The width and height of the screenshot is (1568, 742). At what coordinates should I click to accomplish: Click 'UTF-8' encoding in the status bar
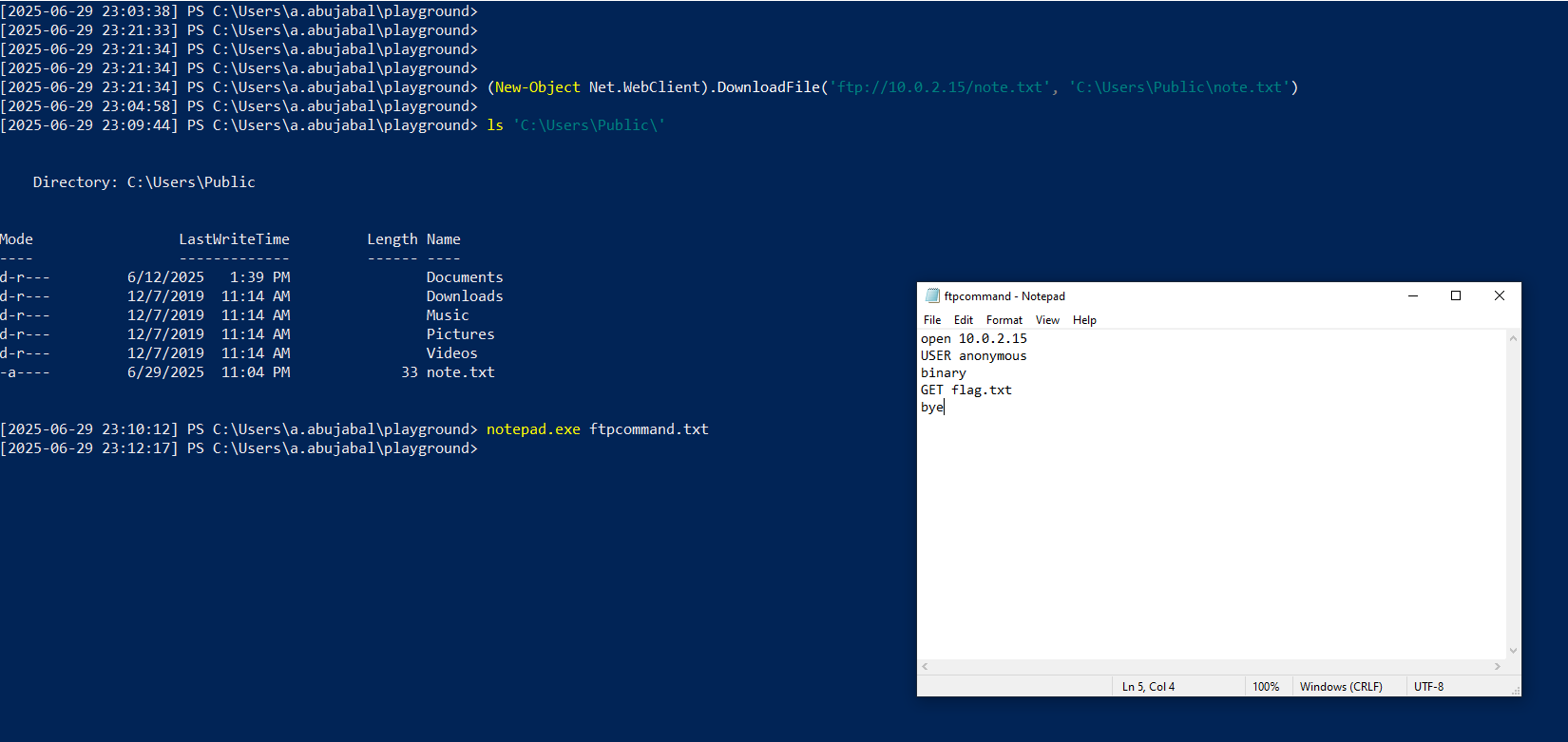pyautogui.click(x=1428, y=687)
